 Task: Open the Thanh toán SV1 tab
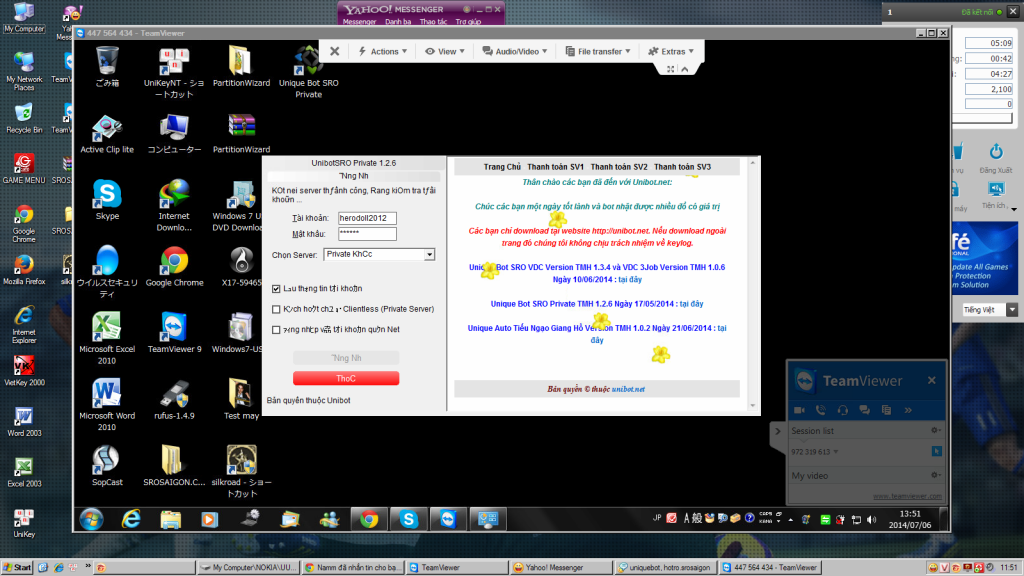pyautogui.click(x=555, y=167)
